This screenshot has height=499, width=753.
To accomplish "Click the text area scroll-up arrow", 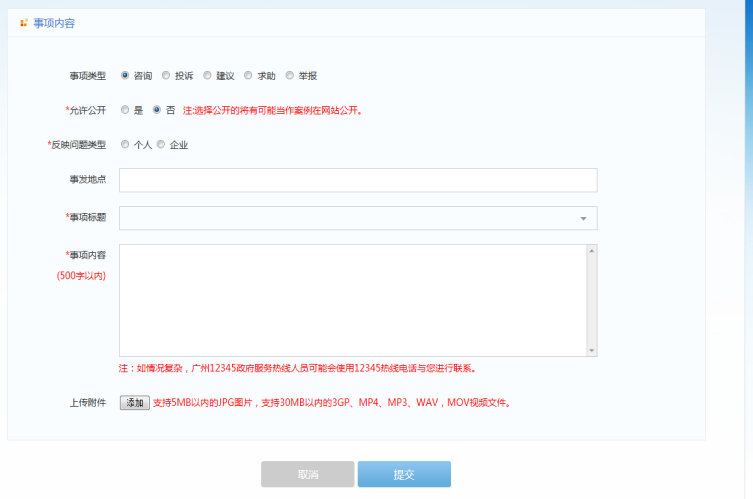I will pyautogui.click(x=592, y=250).
